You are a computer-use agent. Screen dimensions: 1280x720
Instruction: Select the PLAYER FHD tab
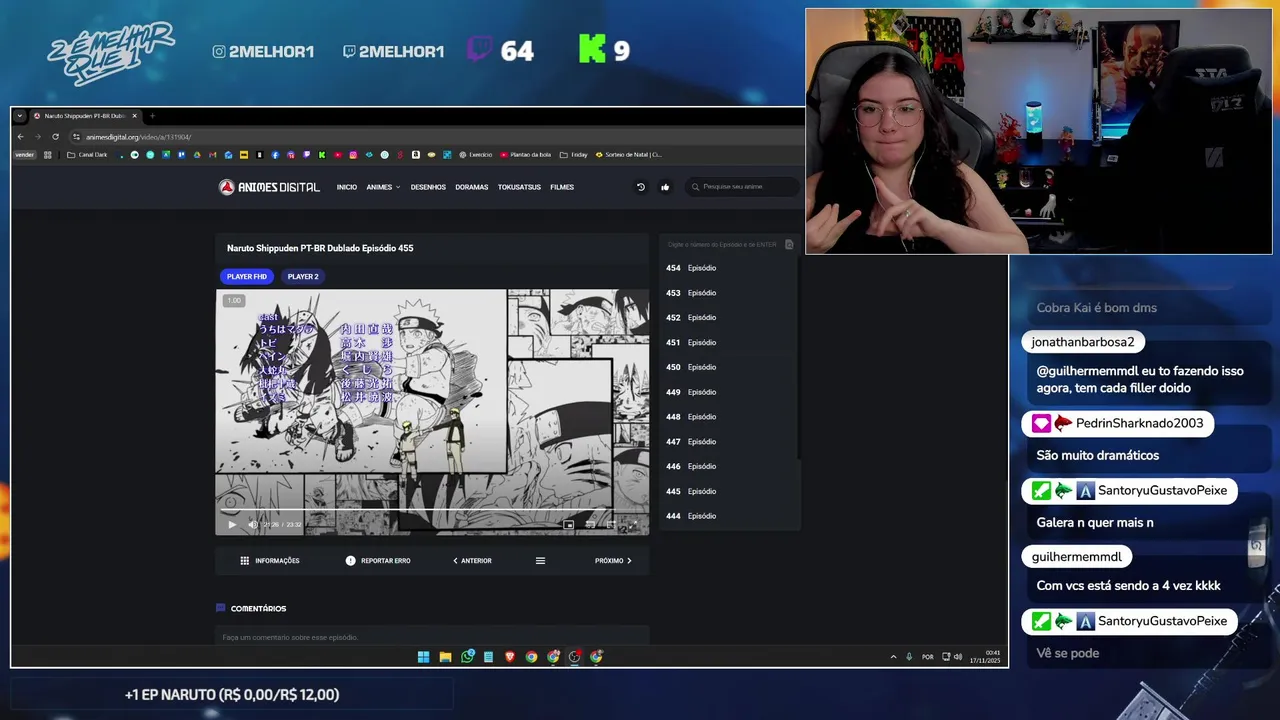pyautogui.click(x=246, y=277)
